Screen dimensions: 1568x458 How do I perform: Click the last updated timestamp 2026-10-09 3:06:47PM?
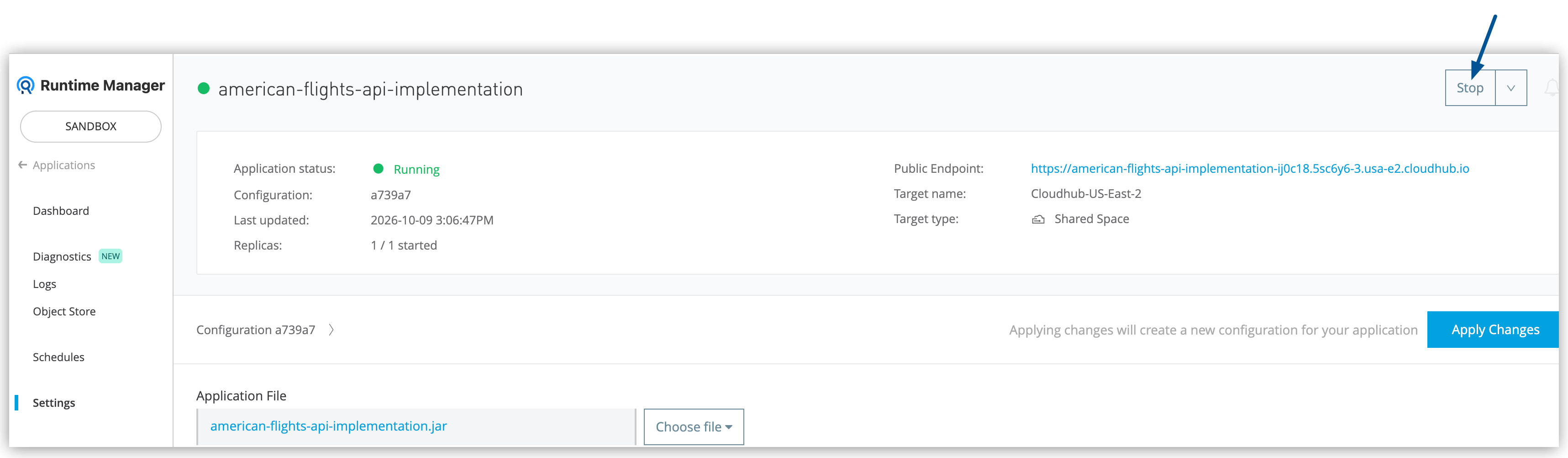(x=432, y=220)
